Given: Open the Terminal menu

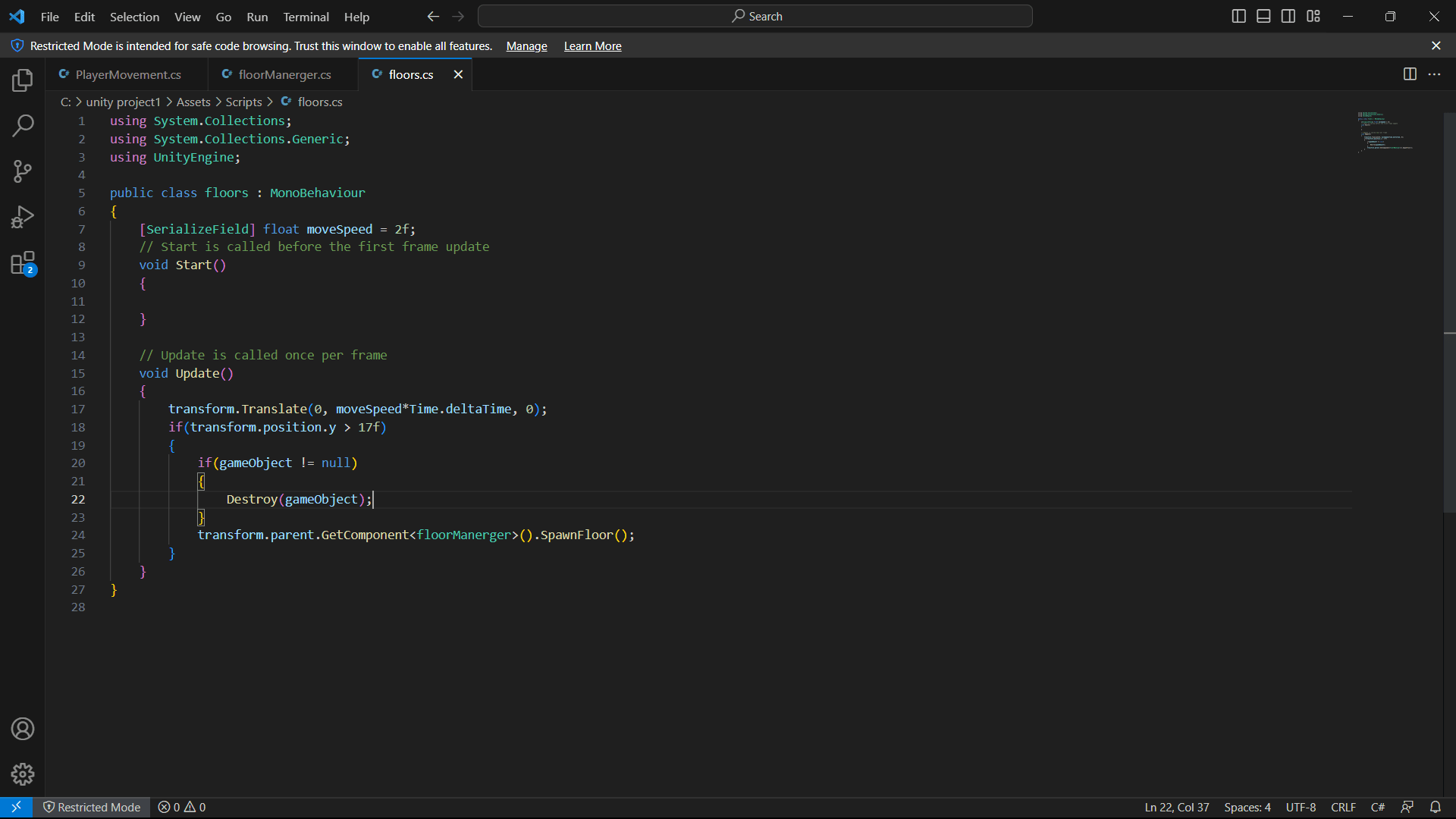Looking at the screenshot, I should click(x=306, y=17).
